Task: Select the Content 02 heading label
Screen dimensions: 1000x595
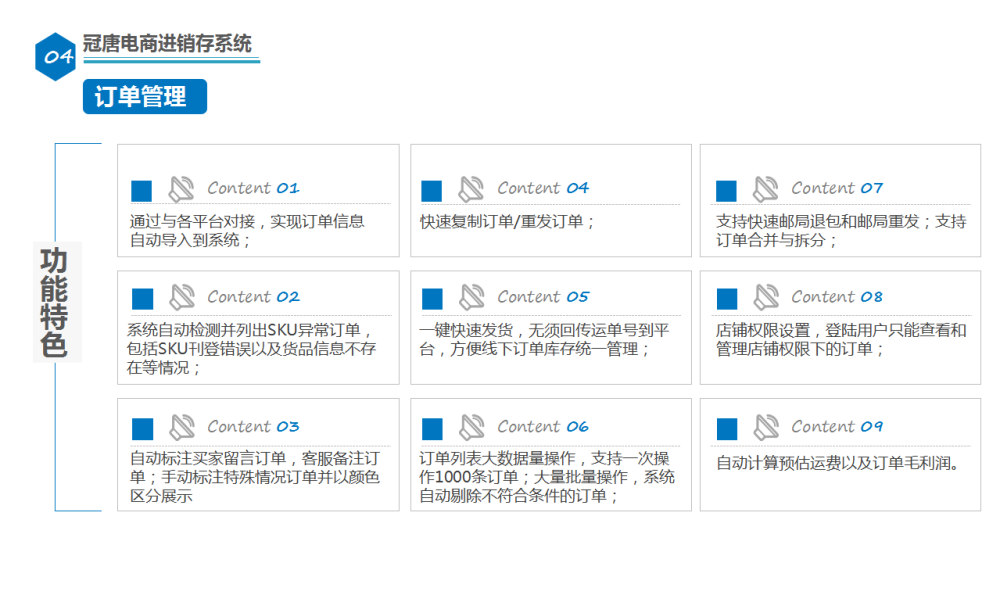Action: [253, 297]
